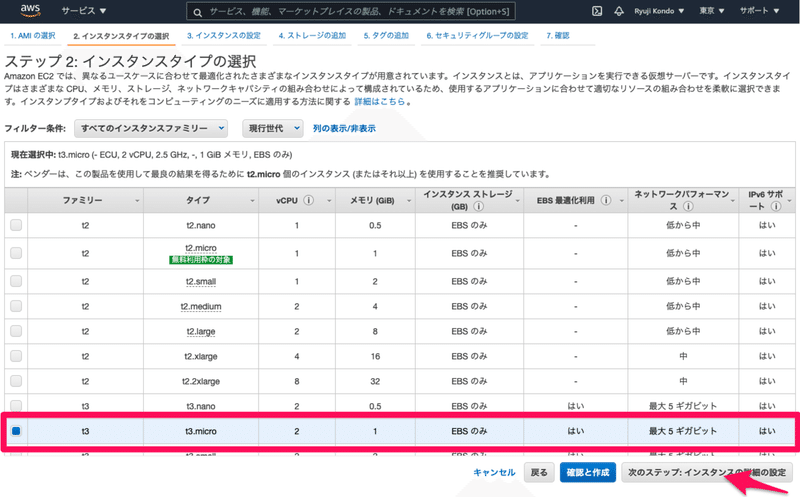Uncheck the t3.micro row checkbox

coord(16,431)
